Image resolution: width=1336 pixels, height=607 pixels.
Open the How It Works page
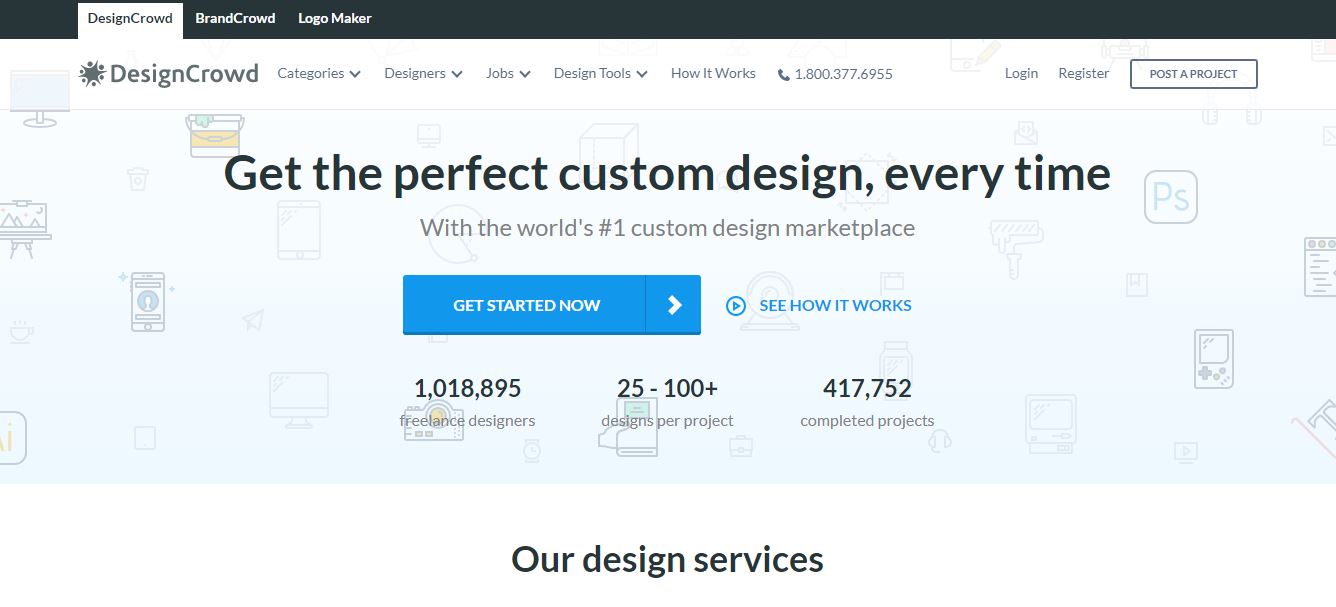[713, 73]
